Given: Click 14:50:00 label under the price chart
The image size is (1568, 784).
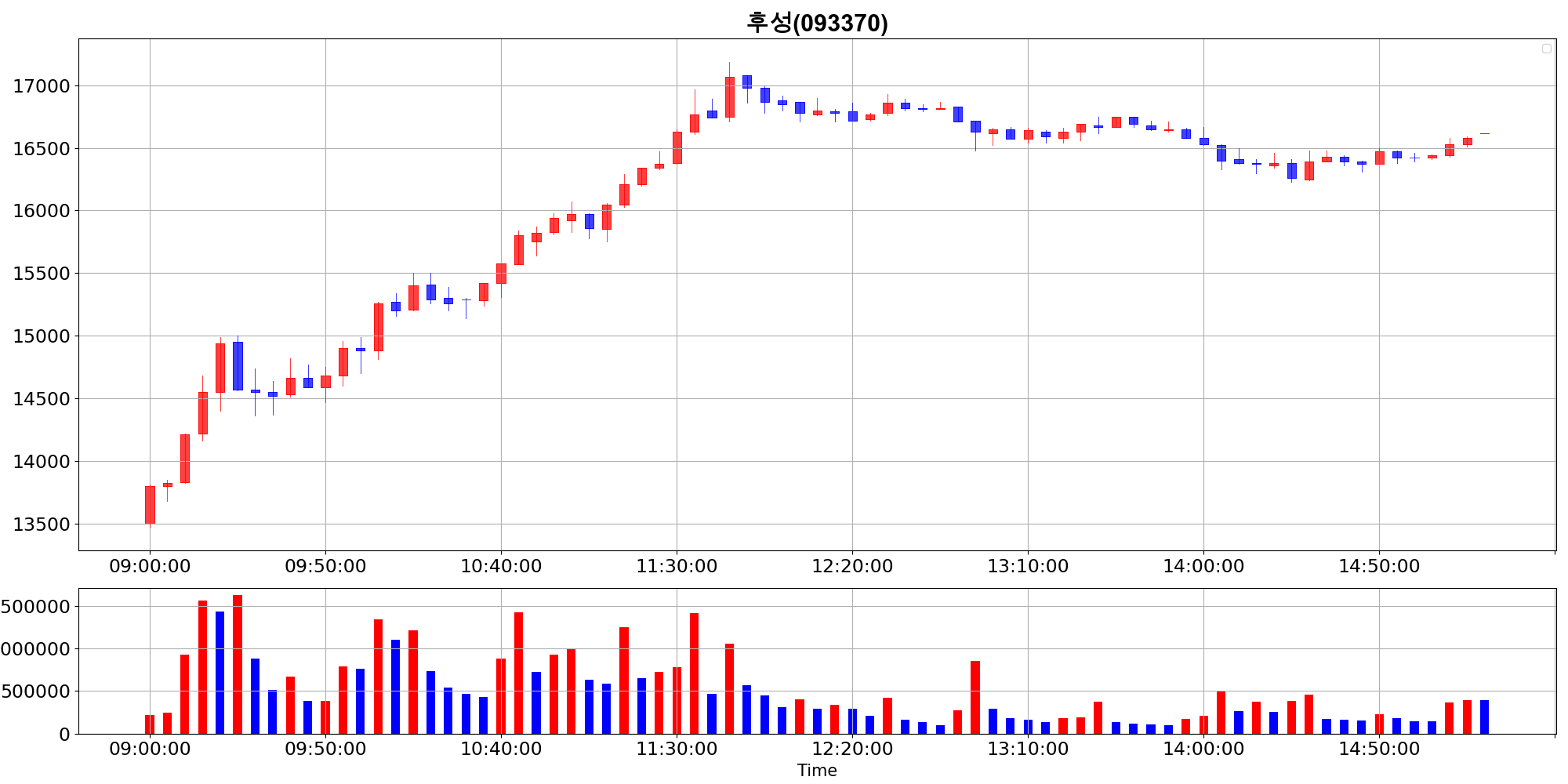Looking at the screenshot, I should pyautogui.click(x=1379, y=566).
